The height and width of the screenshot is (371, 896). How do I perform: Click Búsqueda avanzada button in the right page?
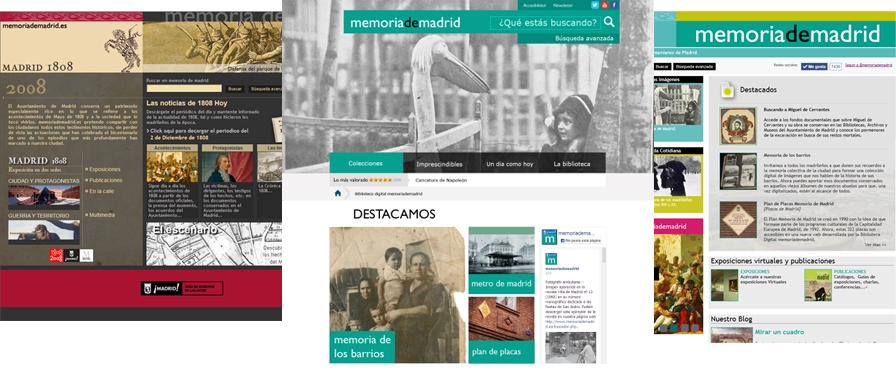coord(694,66)
